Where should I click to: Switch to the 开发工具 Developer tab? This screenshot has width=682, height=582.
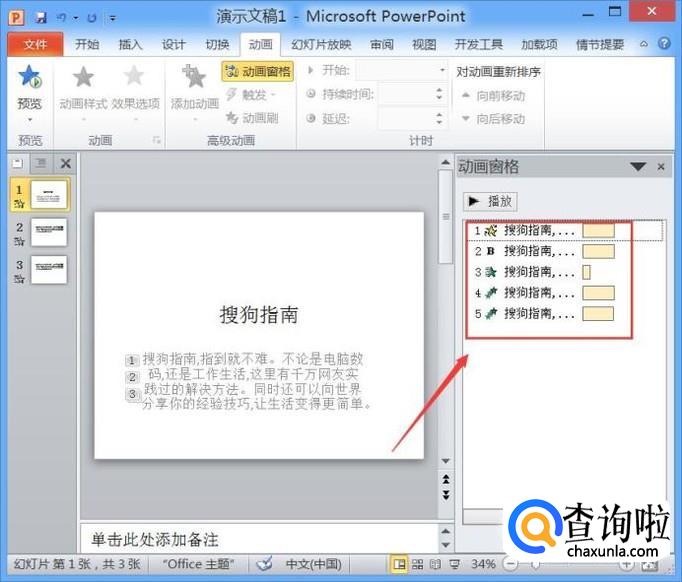[479, 44]
